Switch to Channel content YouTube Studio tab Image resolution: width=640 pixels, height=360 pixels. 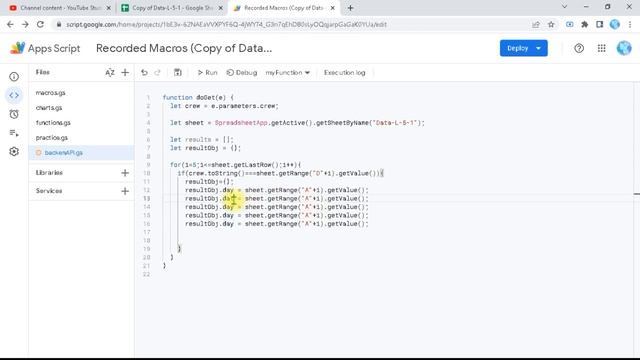pyautogui.click(x=60, y=8)
